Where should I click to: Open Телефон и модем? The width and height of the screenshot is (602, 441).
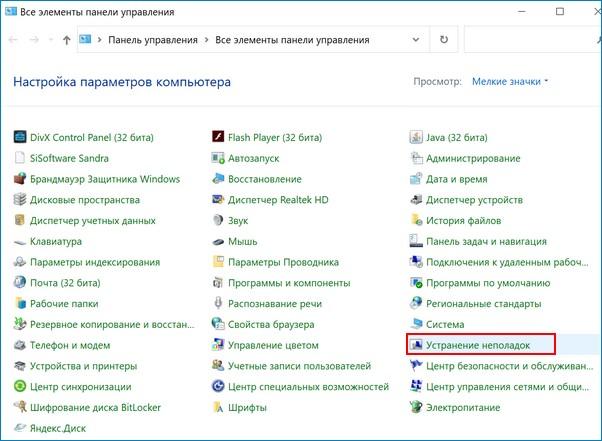[x=70, y=345]
